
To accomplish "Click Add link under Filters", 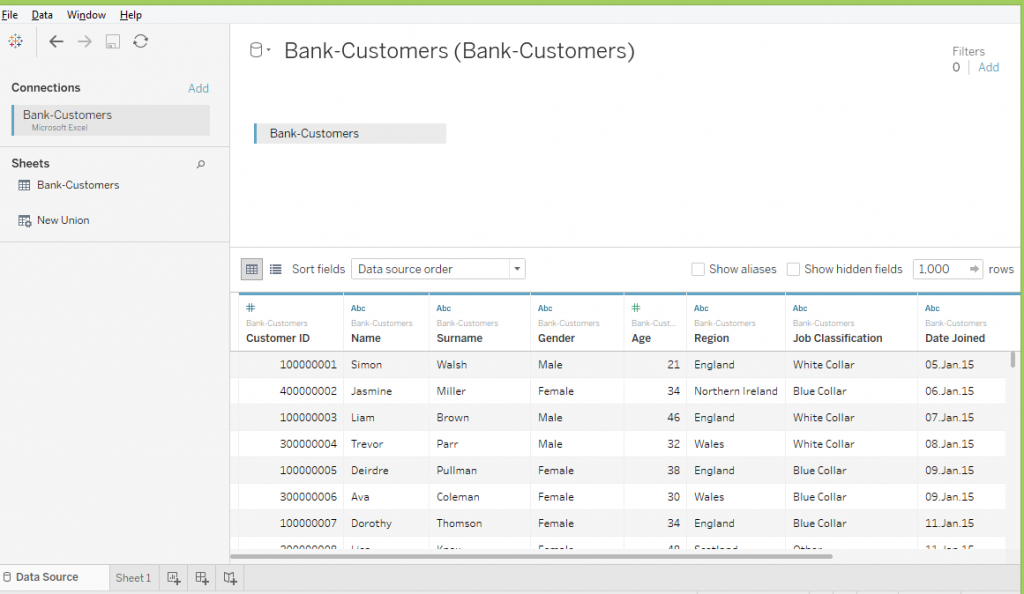I will click(988, 67).
